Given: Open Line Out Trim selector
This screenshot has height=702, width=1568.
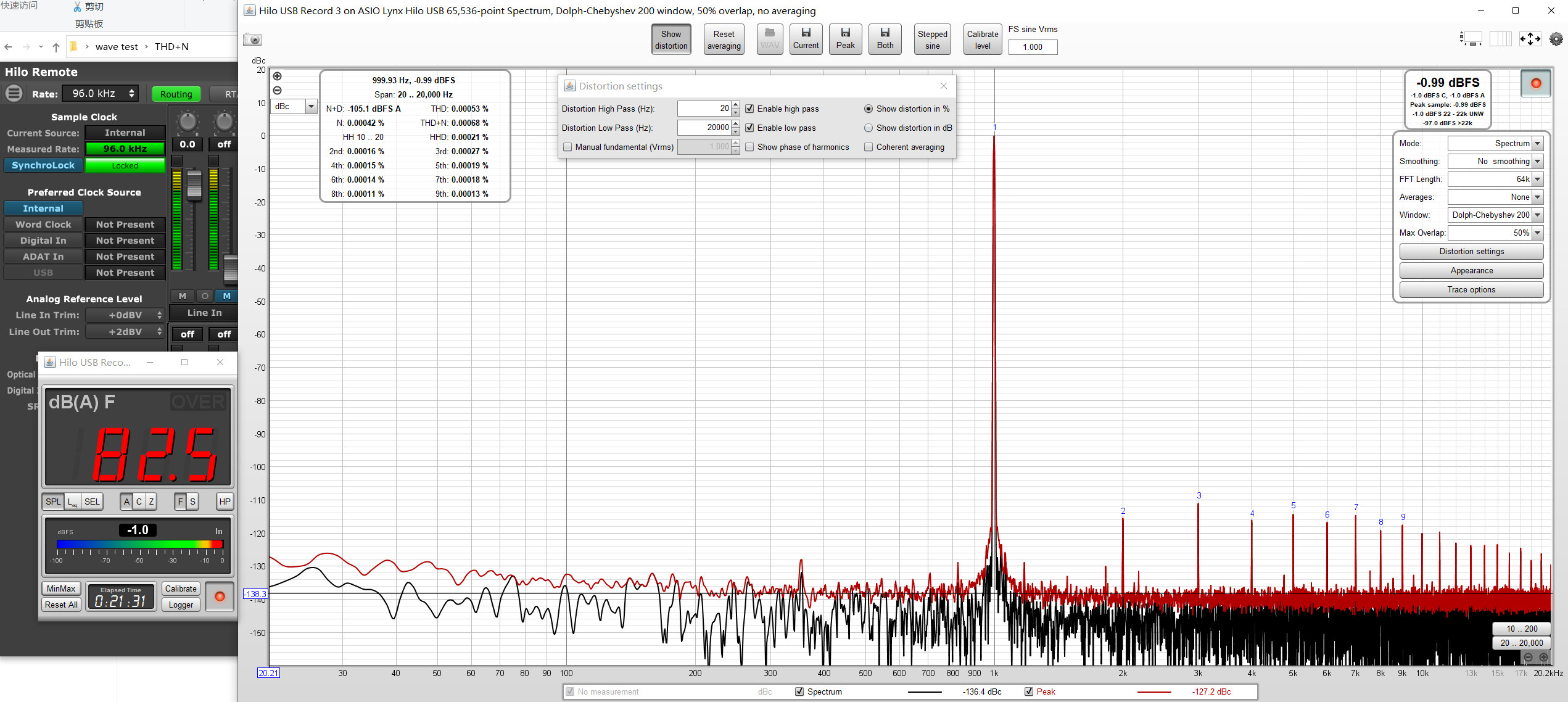Looking at the screenshot, I should tap(125, 332).
